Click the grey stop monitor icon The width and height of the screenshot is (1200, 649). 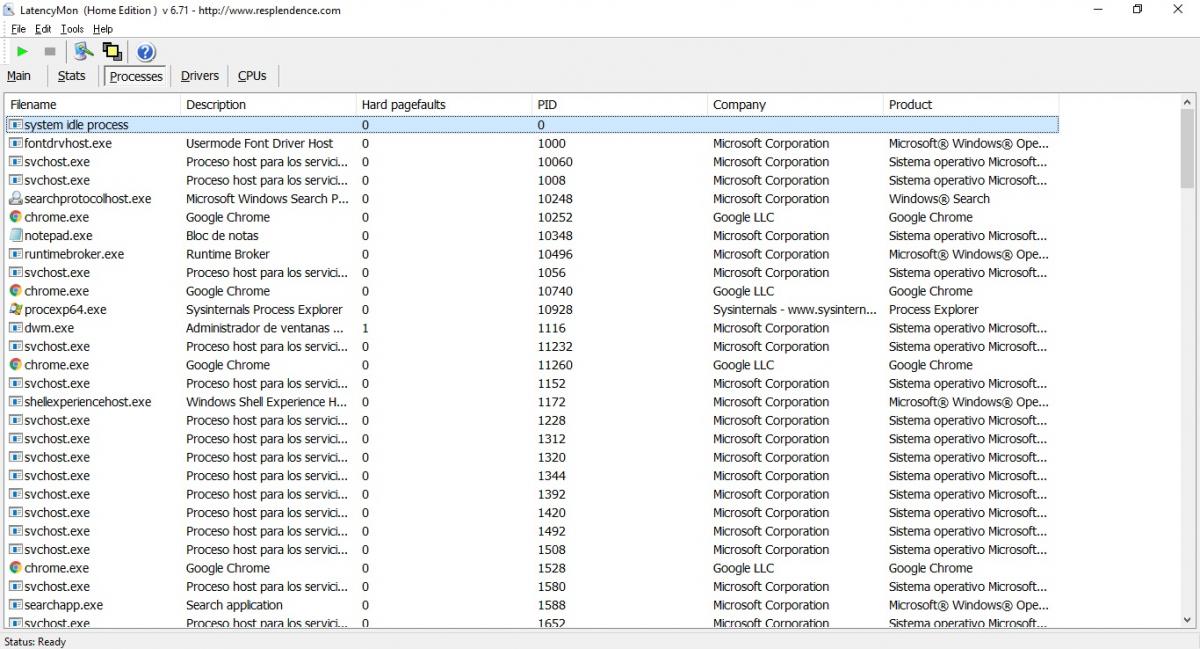click(x=50, y=51)
